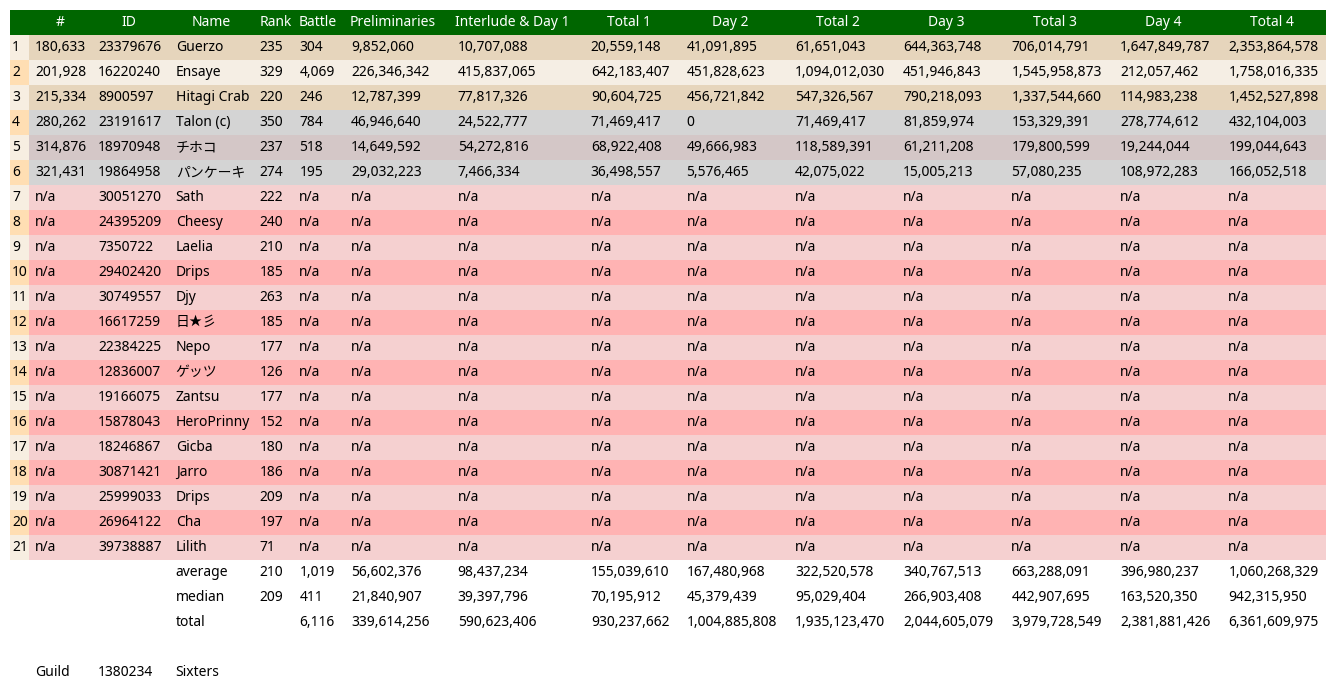The image size is (1335, 695).
Task: Select Preliminaries value '9,852,060'
Action: [382, 46]
